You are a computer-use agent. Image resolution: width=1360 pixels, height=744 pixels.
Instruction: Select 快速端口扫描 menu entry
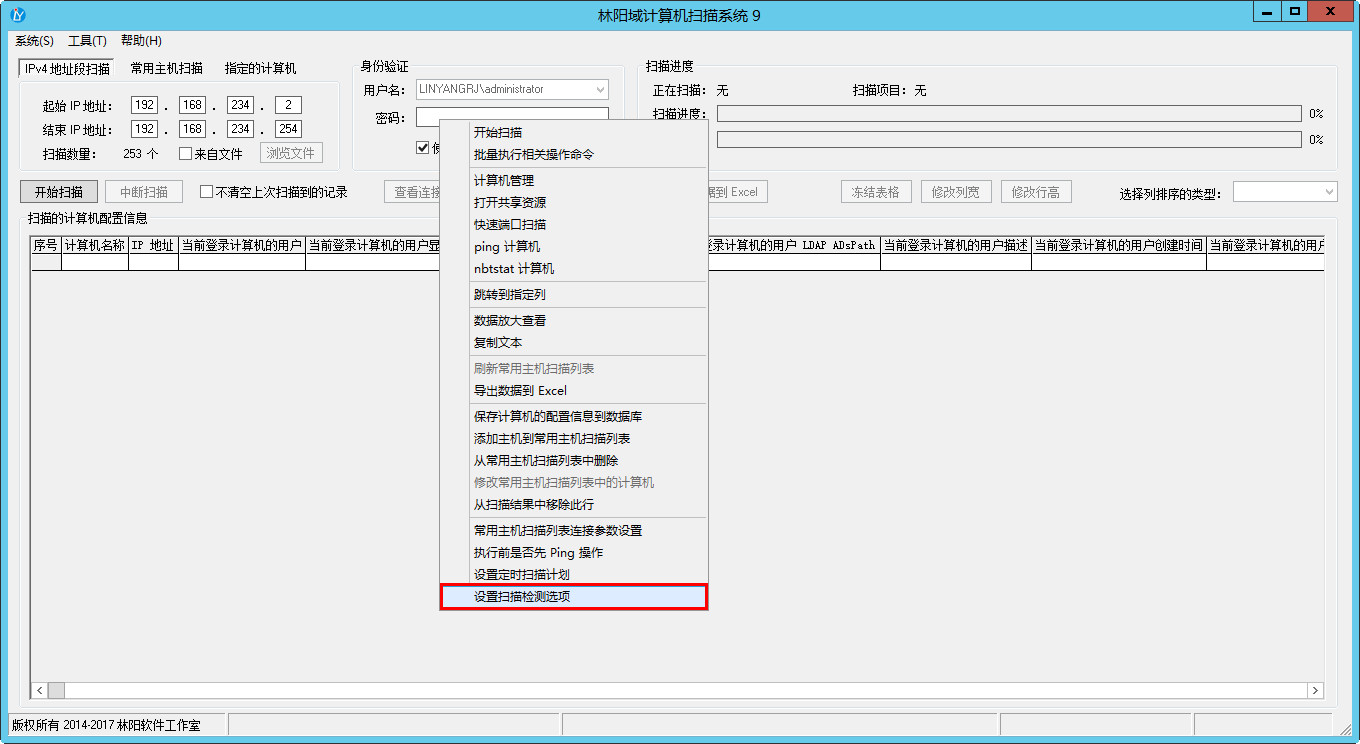point(574,224)
